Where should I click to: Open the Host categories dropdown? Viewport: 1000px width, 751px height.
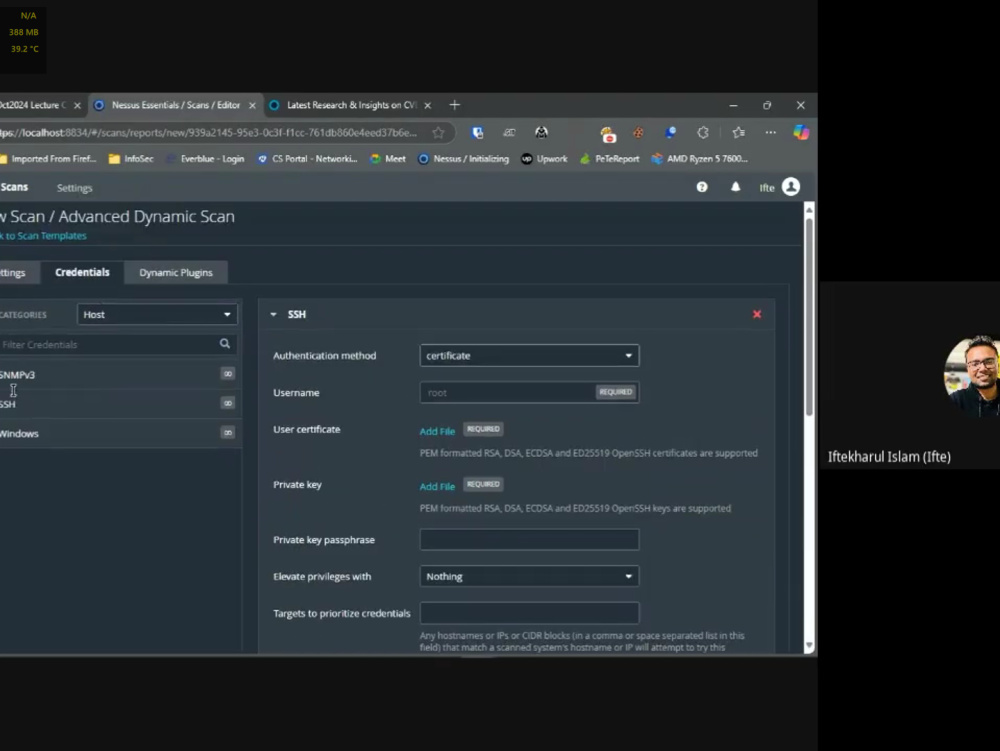[157, 314]
